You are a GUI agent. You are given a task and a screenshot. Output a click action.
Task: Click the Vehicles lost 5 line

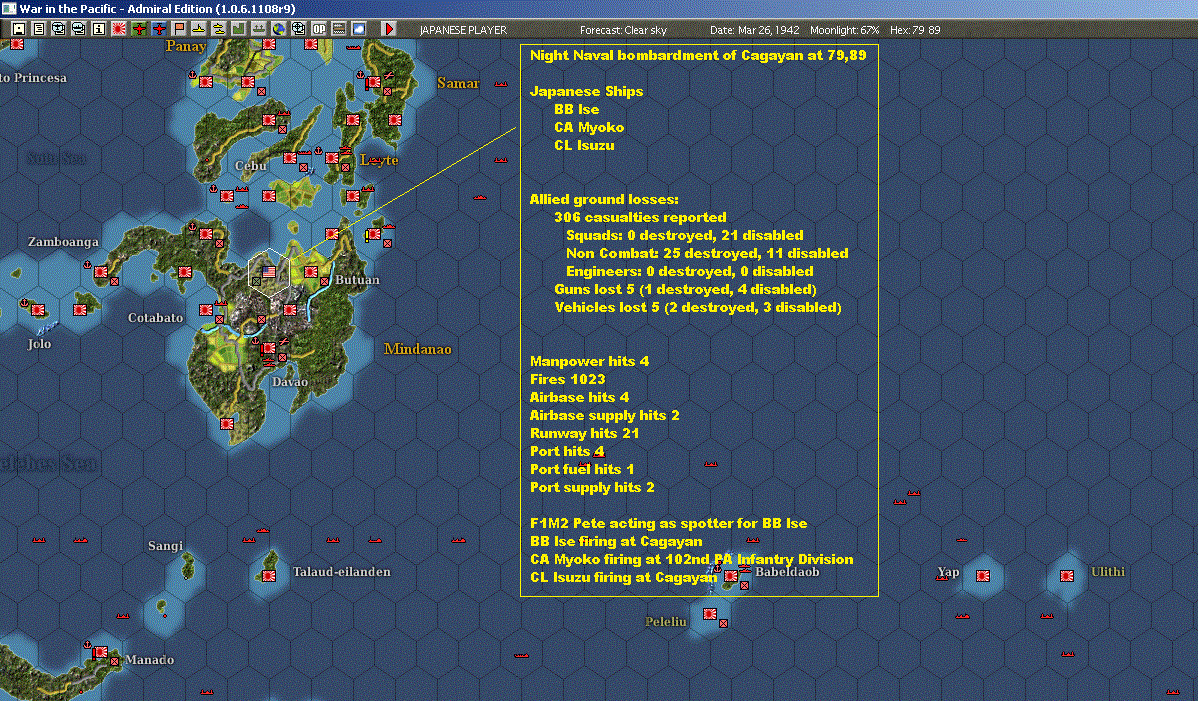[x=698, y=307]
